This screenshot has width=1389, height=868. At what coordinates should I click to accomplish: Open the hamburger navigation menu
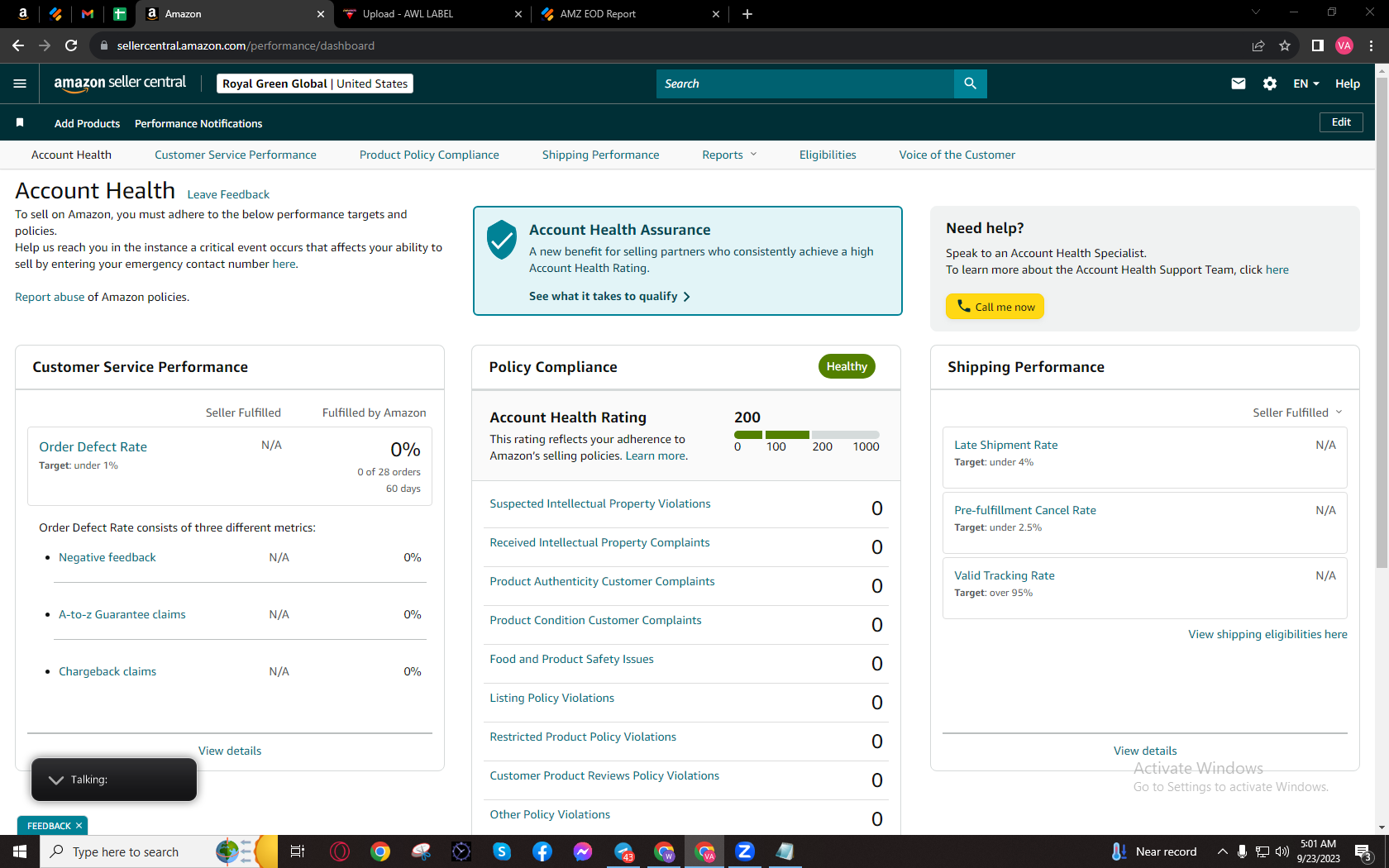[20, 83]
